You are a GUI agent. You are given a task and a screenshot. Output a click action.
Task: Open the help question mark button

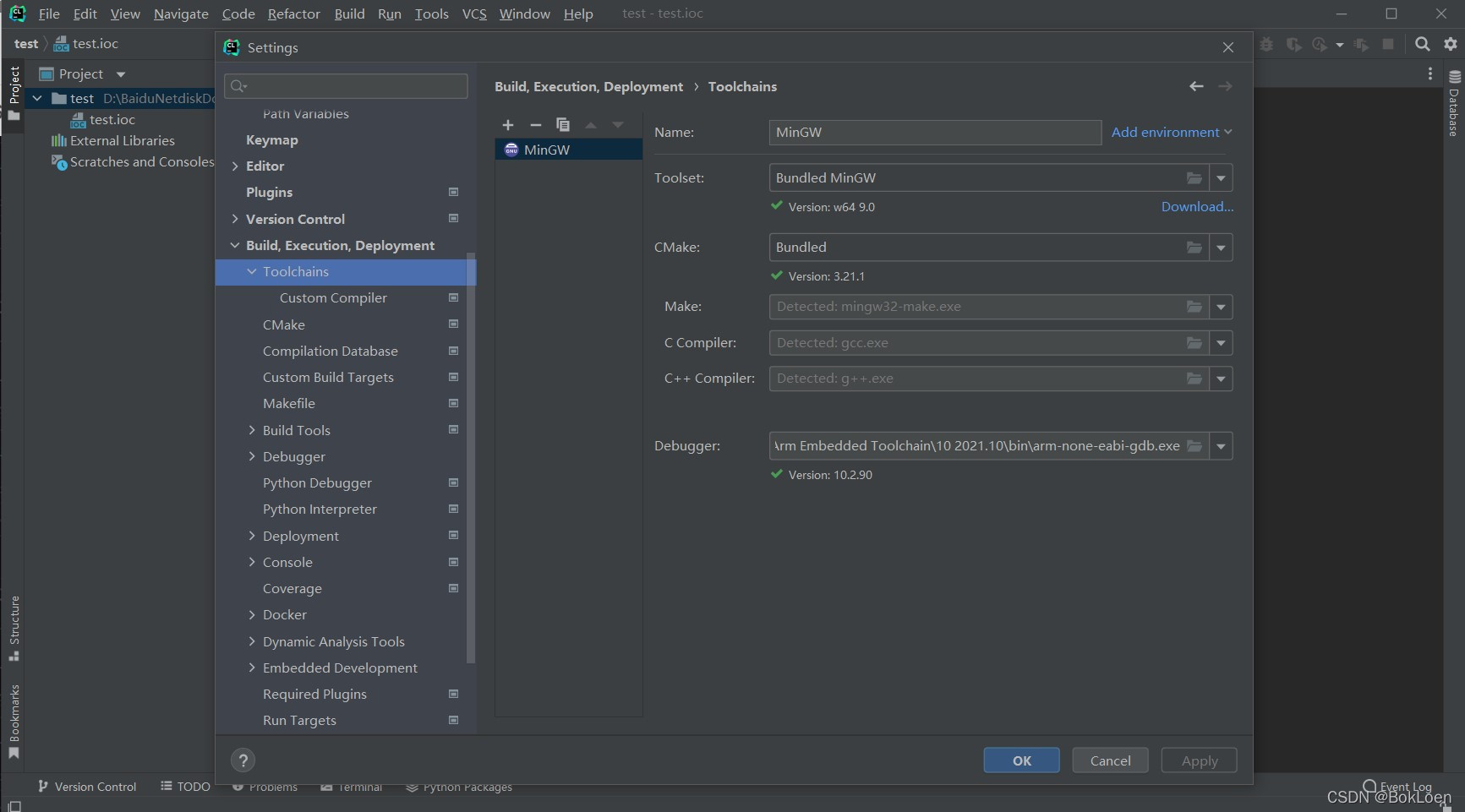tap(243, 760)
